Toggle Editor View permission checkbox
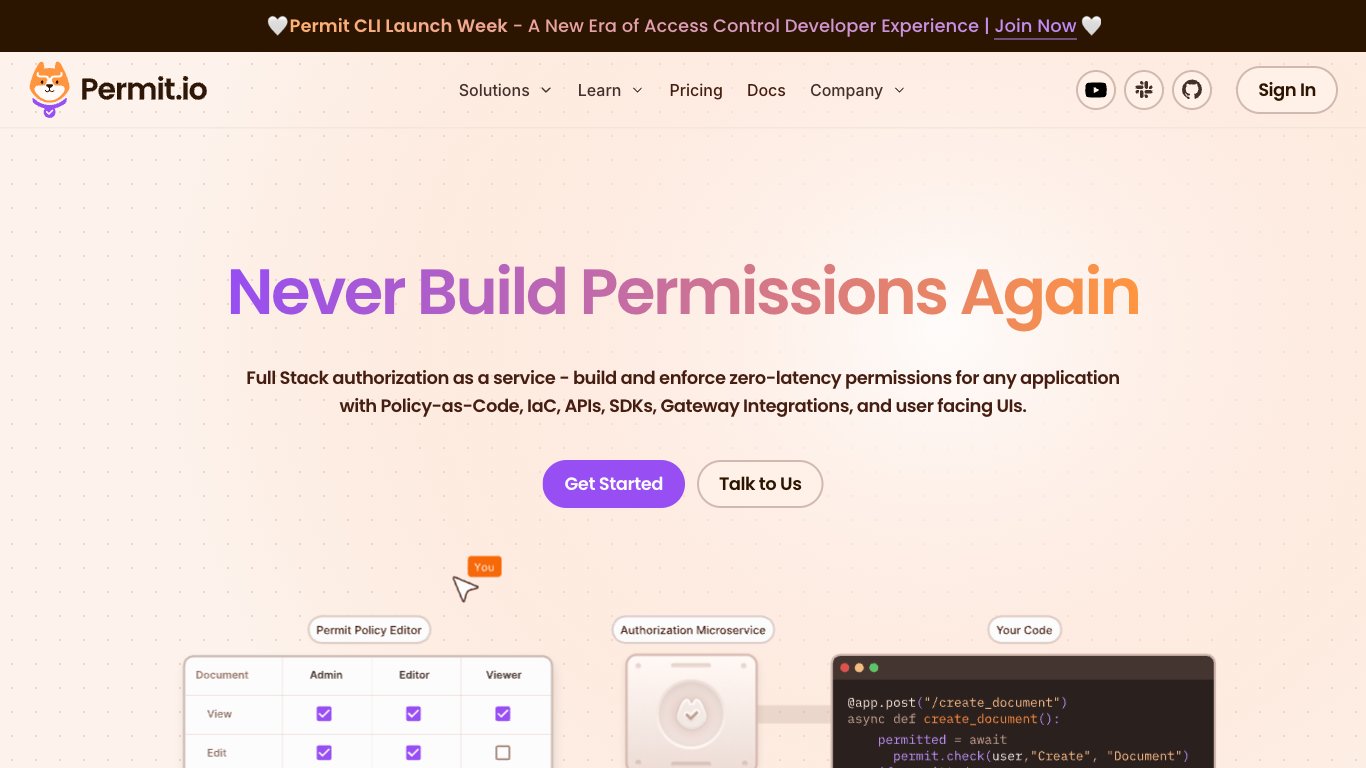Screen dimensions: 1366x768 (413, 714)
